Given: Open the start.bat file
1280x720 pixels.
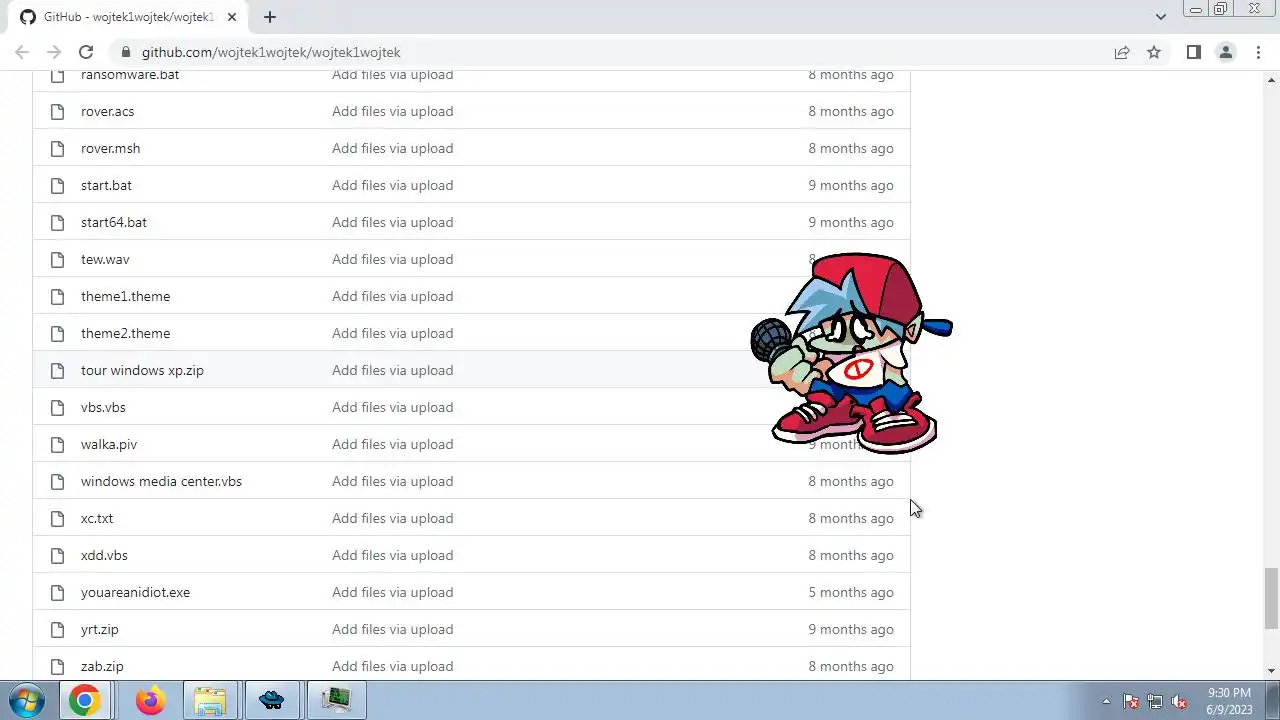Looking at the screenshot, I should point(106,185).
